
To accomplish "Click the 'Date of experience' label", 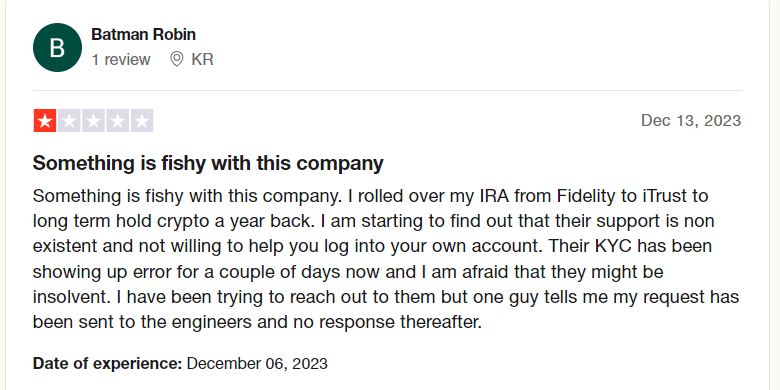I will pyautogui.click(x=107, y=364).
